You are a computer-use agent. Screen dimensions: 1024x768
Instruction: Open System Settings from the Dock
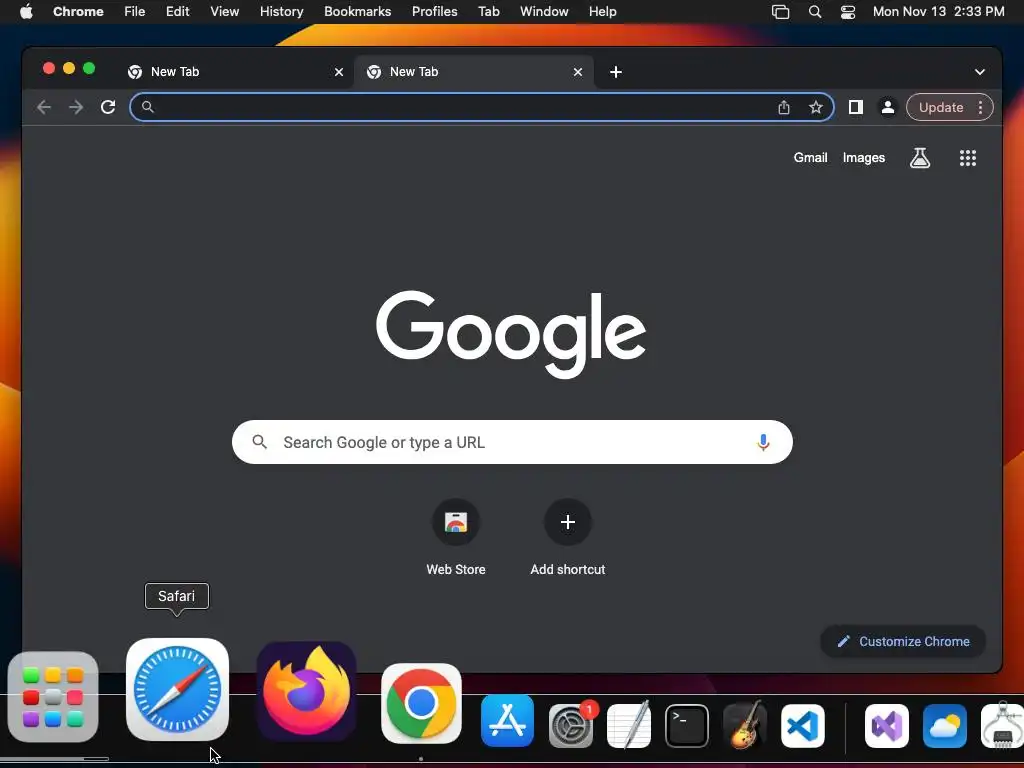click(x=571, y=725)
